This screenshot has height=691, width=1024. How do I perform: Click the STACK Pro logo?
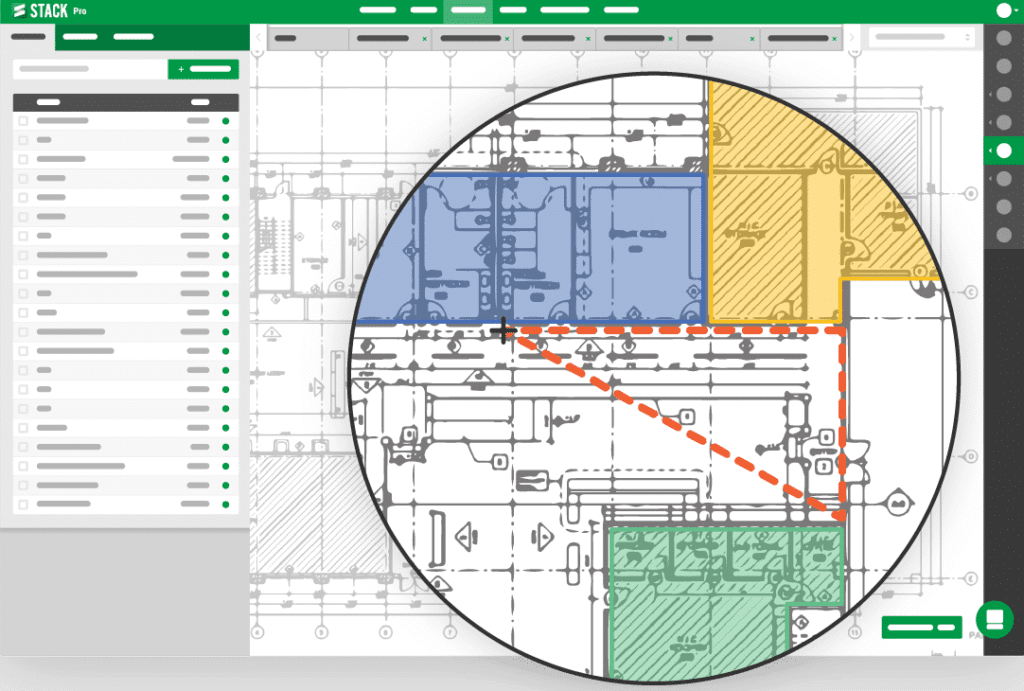[x=50, y=10]
